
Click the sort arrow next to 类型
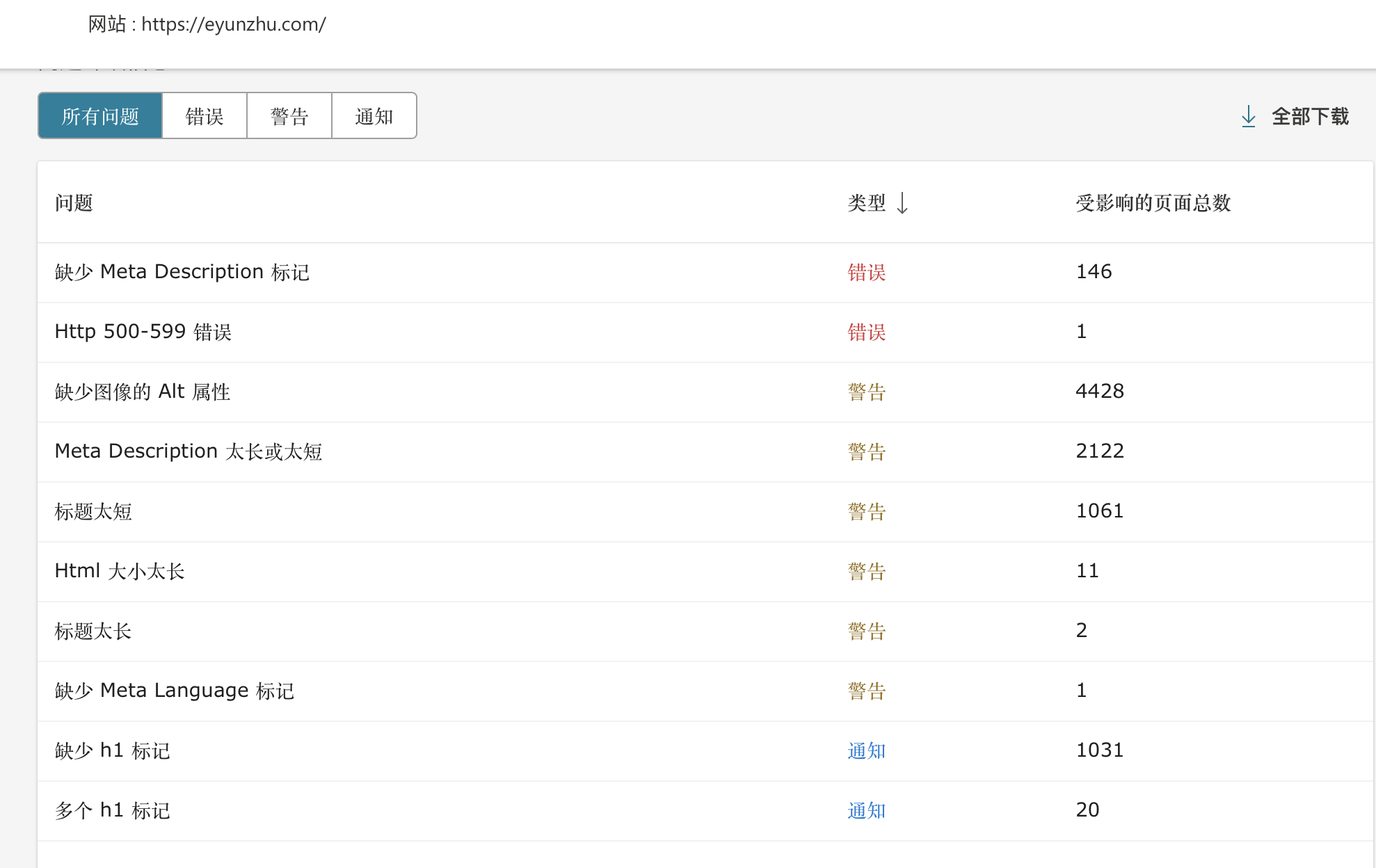tap(902, 203)
